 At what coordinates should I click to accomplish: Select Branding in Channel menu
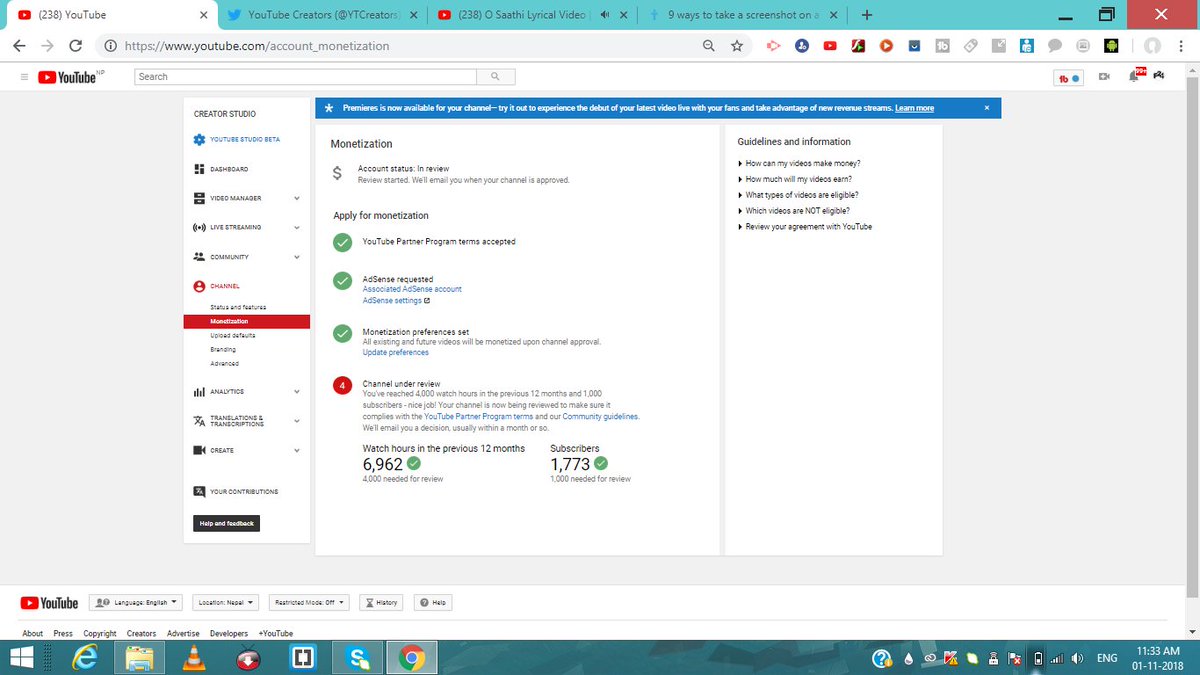click(223, 350)
